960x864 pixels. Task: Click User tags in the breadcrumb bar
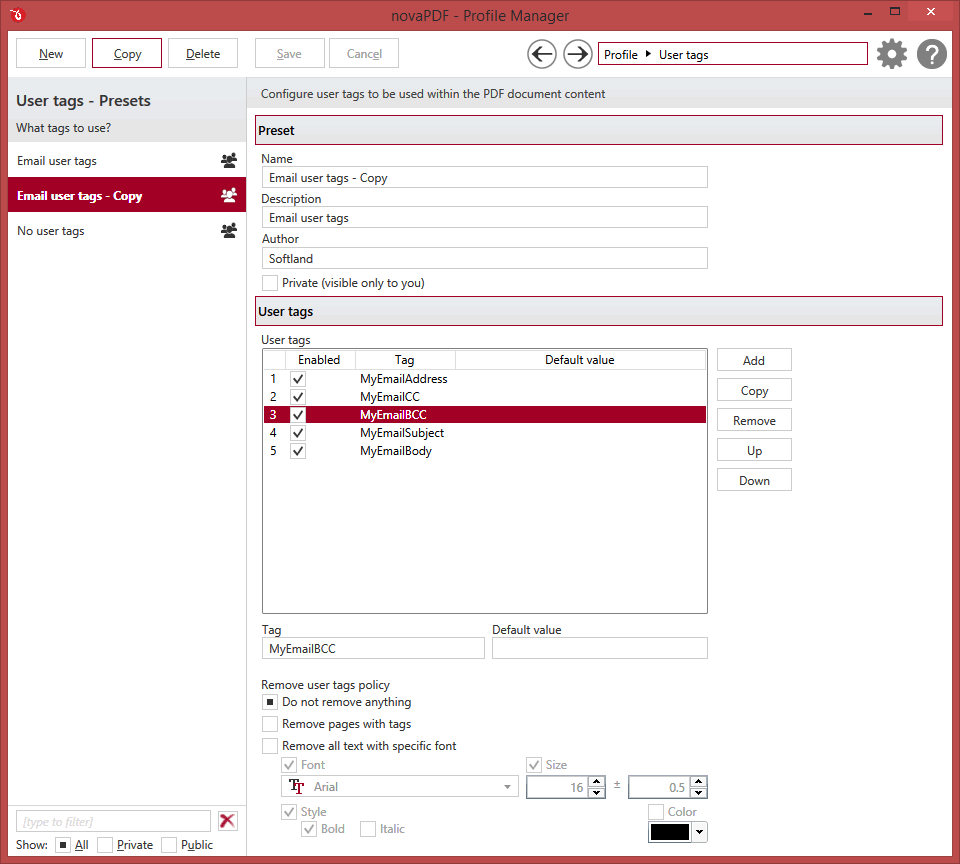[683, 54]
